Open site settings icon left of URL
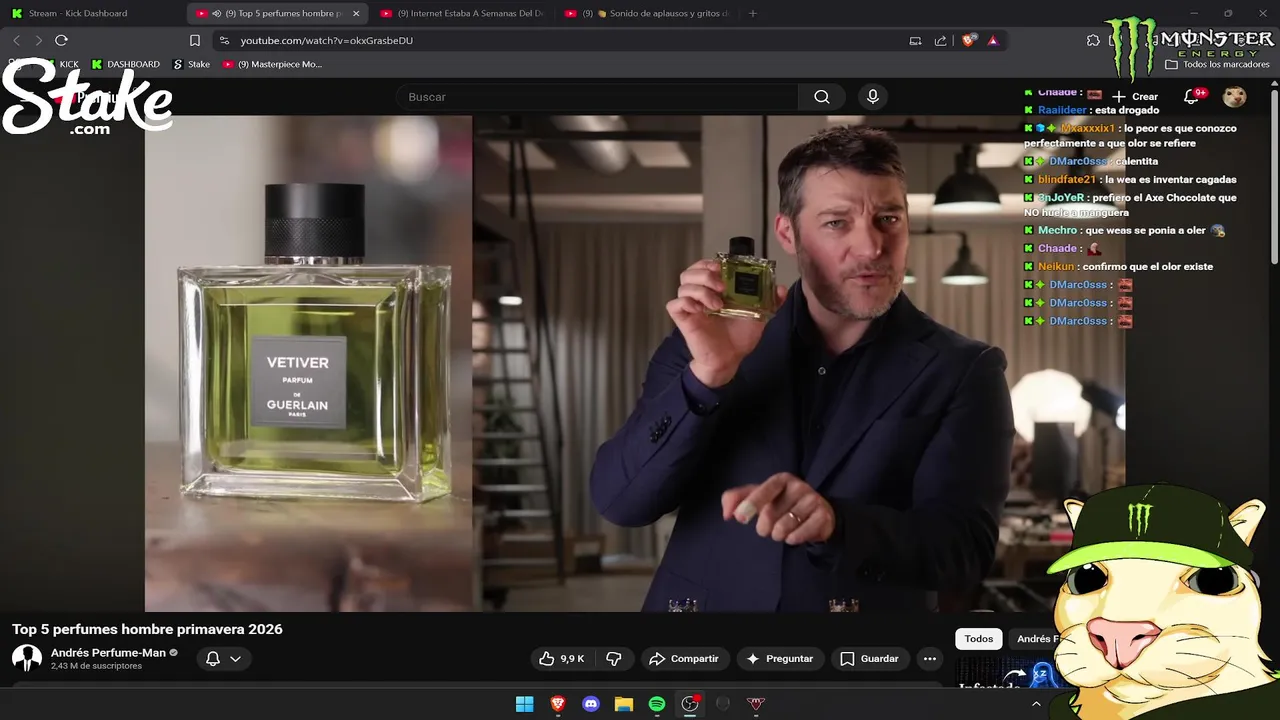The height and width of the screenshot is (720, 1280). 224,40
